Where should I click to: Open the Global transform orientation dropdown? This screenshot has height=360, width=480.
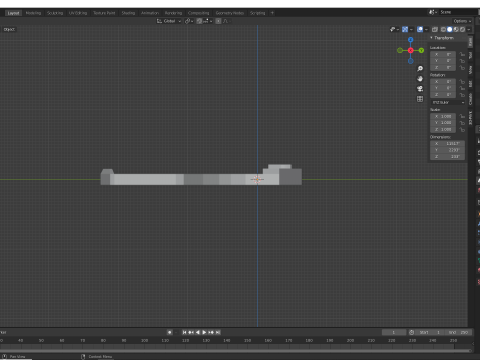(169, 21)
